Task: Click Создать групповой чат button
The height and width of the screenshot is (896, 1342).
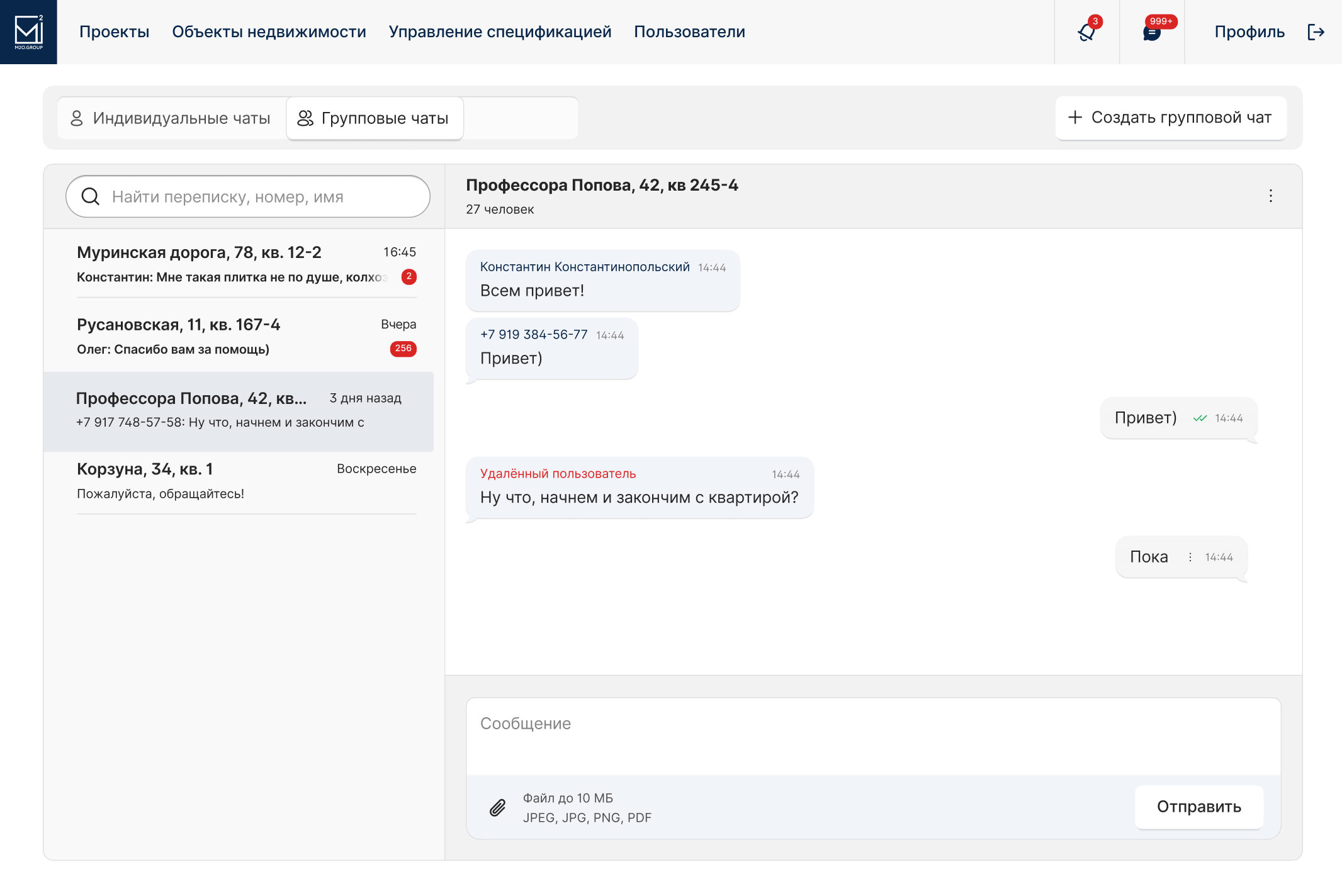Action: coord(1171,118)
